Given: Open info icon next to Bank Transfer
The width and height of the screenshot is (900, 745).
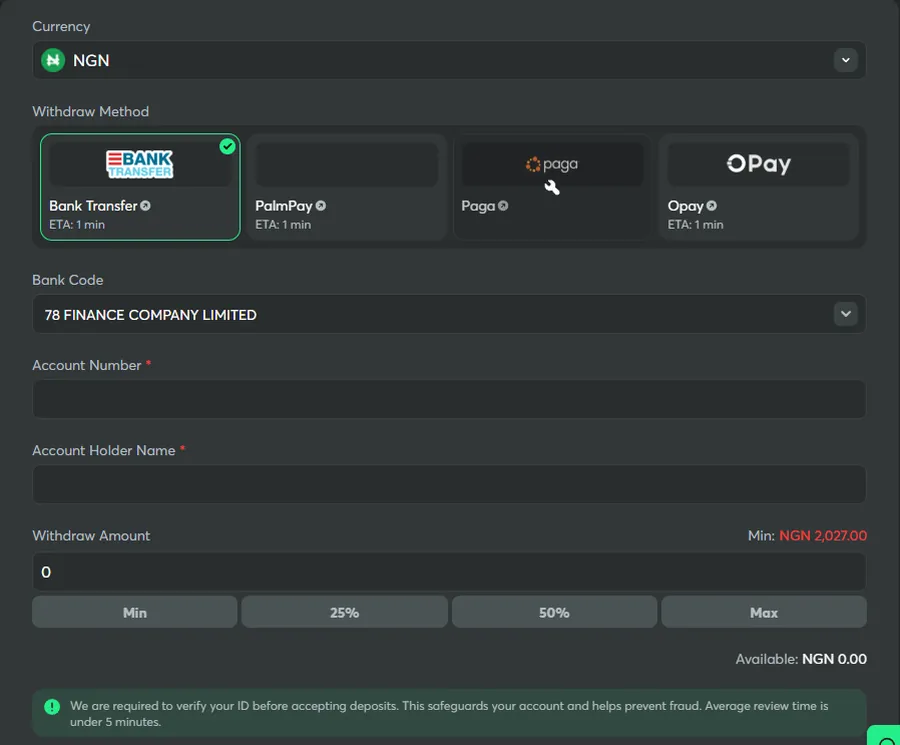Looking at the screenshot, I should pos(145,205).
